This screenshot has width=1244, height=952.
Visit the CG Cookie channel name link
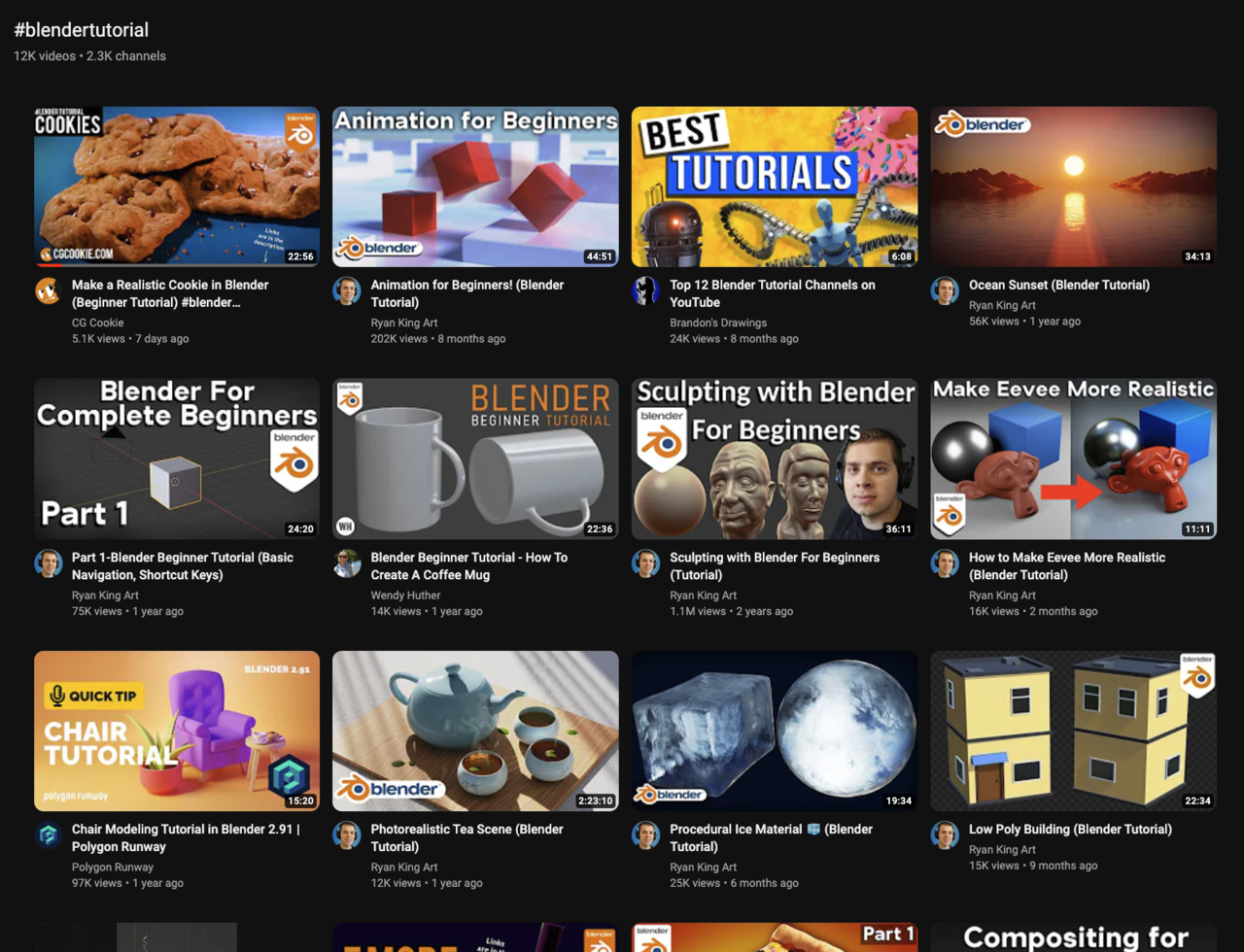tap(98, 323)
